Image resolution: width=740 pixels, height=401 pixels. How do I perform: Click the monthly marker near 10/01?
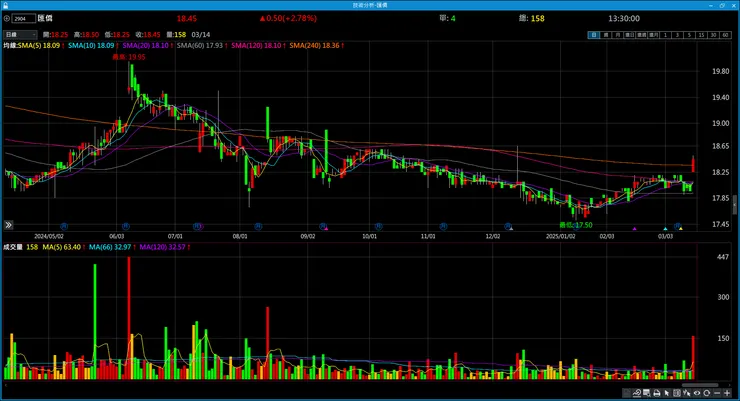pyautogui.click(x=378, y=227)
